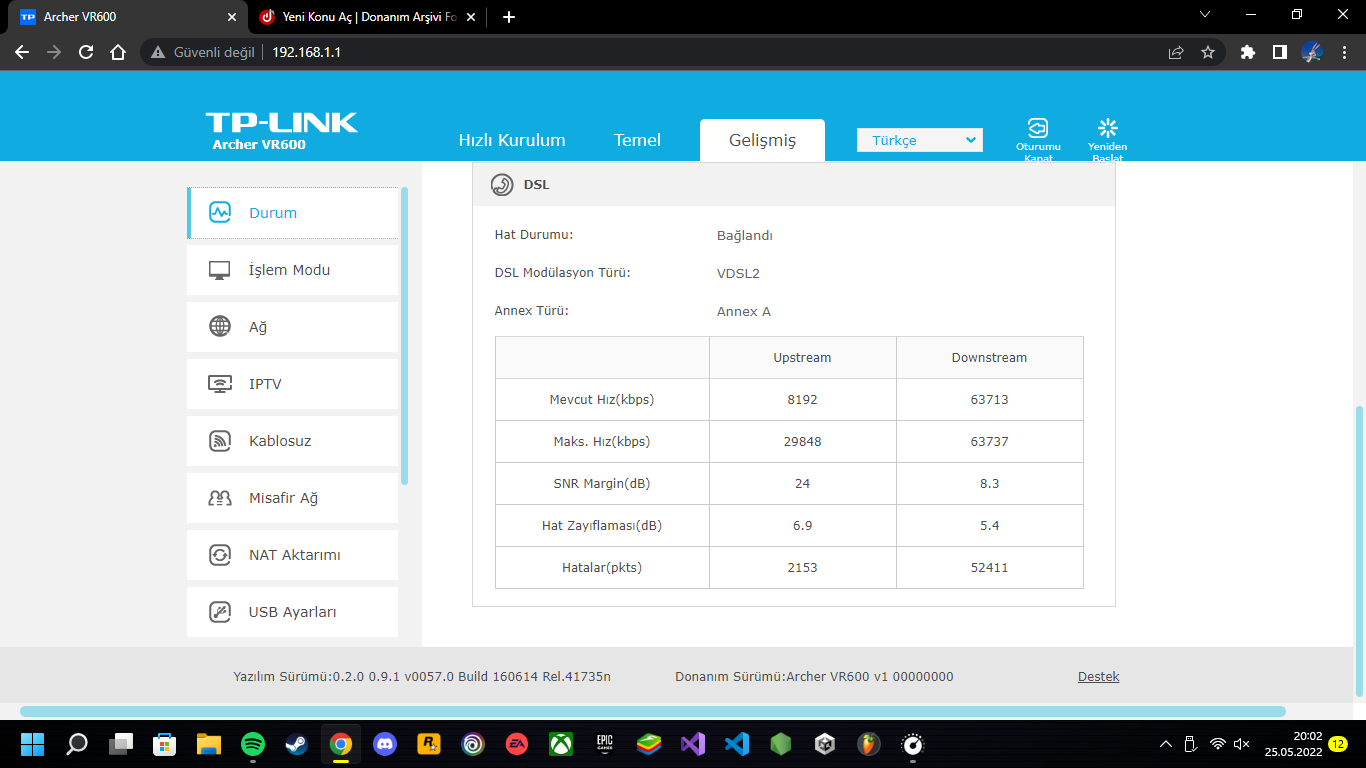This screenshot has height=768, width=1366.
Task: Close the Yeni Konu Aç browser tab
Action: point(471,17)
